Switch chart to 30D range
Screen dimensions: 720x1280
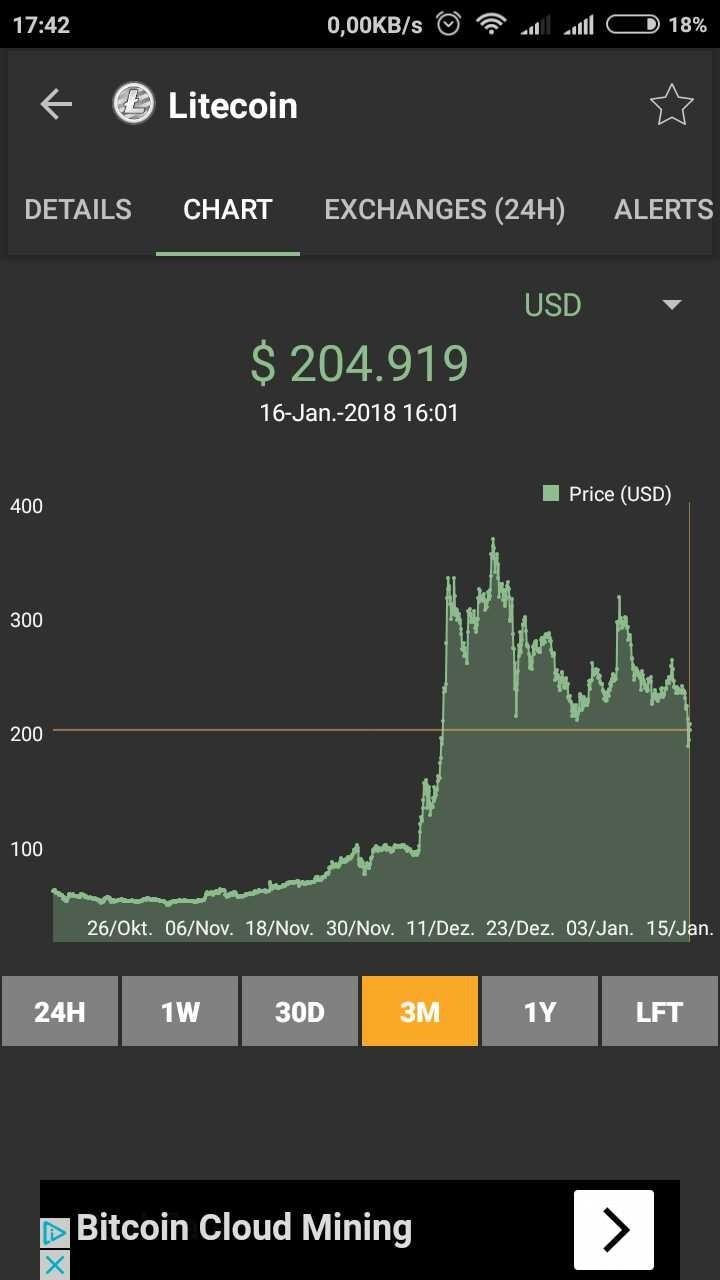pyautogui.click(x=300, y=1011)
